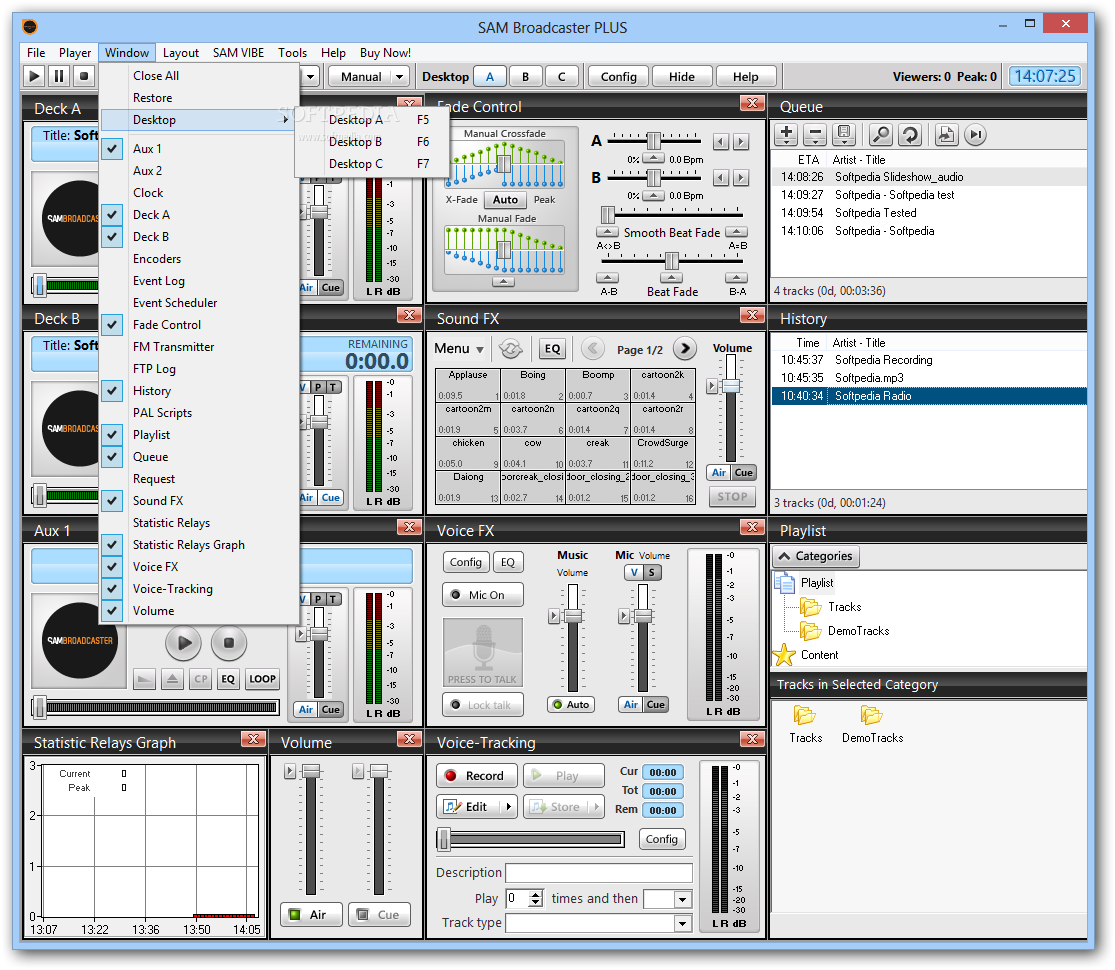Click the Aux 1 round stop button
The width and height of the screenshot is (1115, 970).
(228, 643)
